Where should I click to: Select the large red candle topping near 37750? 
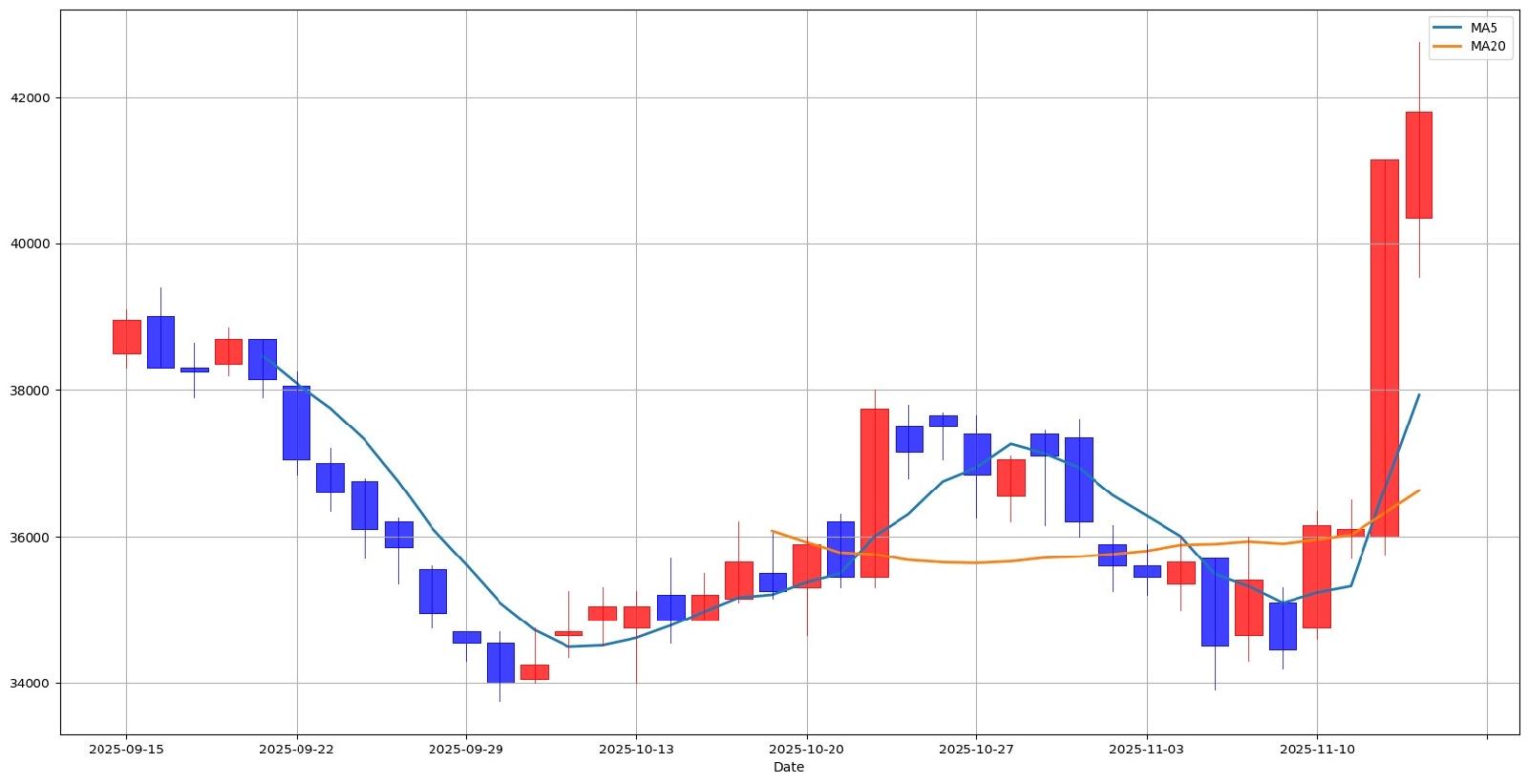point(874,493)
